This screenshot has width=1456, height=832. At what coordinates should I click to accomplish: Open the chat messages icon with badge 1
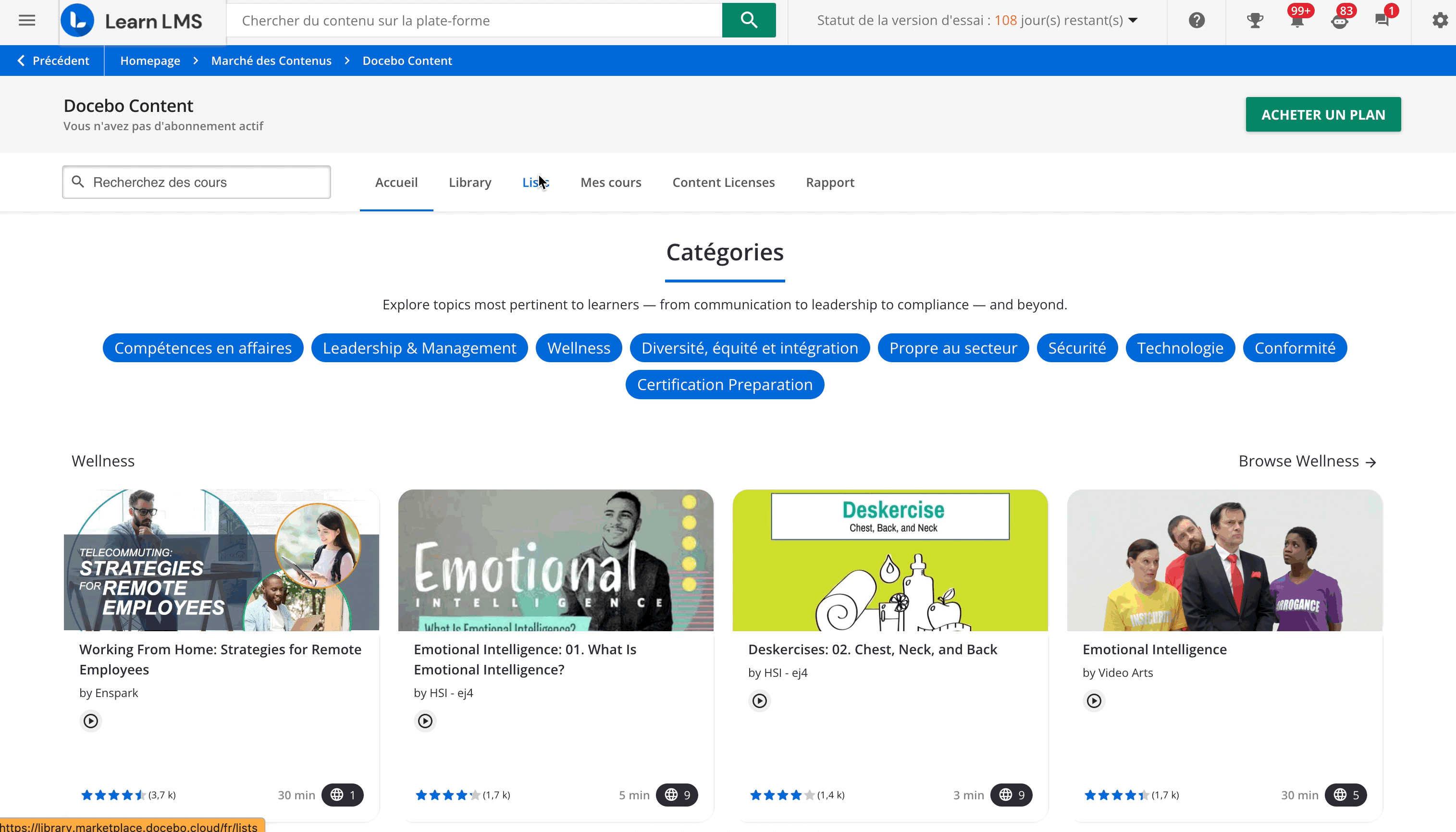tap(1382, 21)
